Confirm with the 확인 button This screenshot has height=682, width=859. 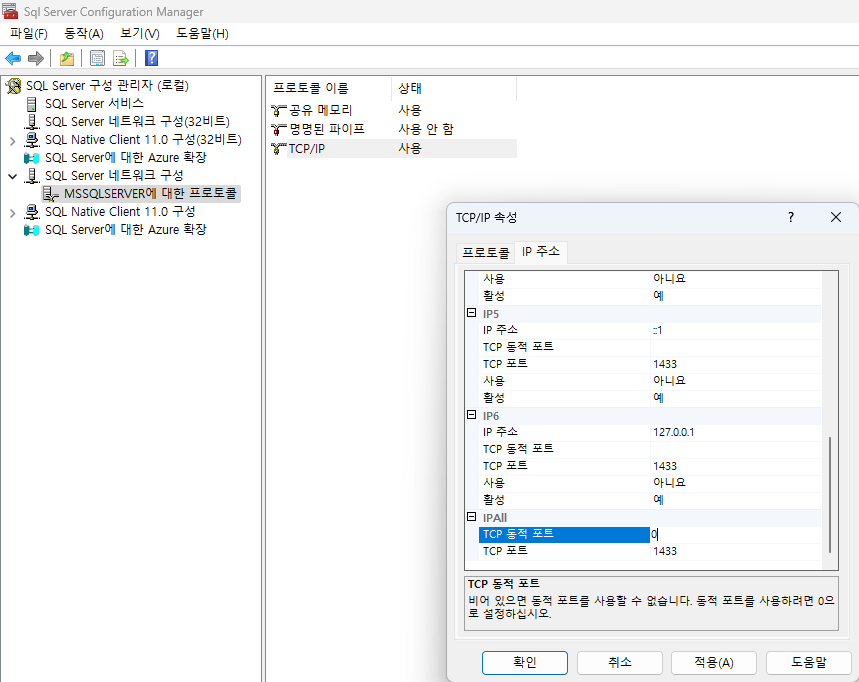pos(525,663)
